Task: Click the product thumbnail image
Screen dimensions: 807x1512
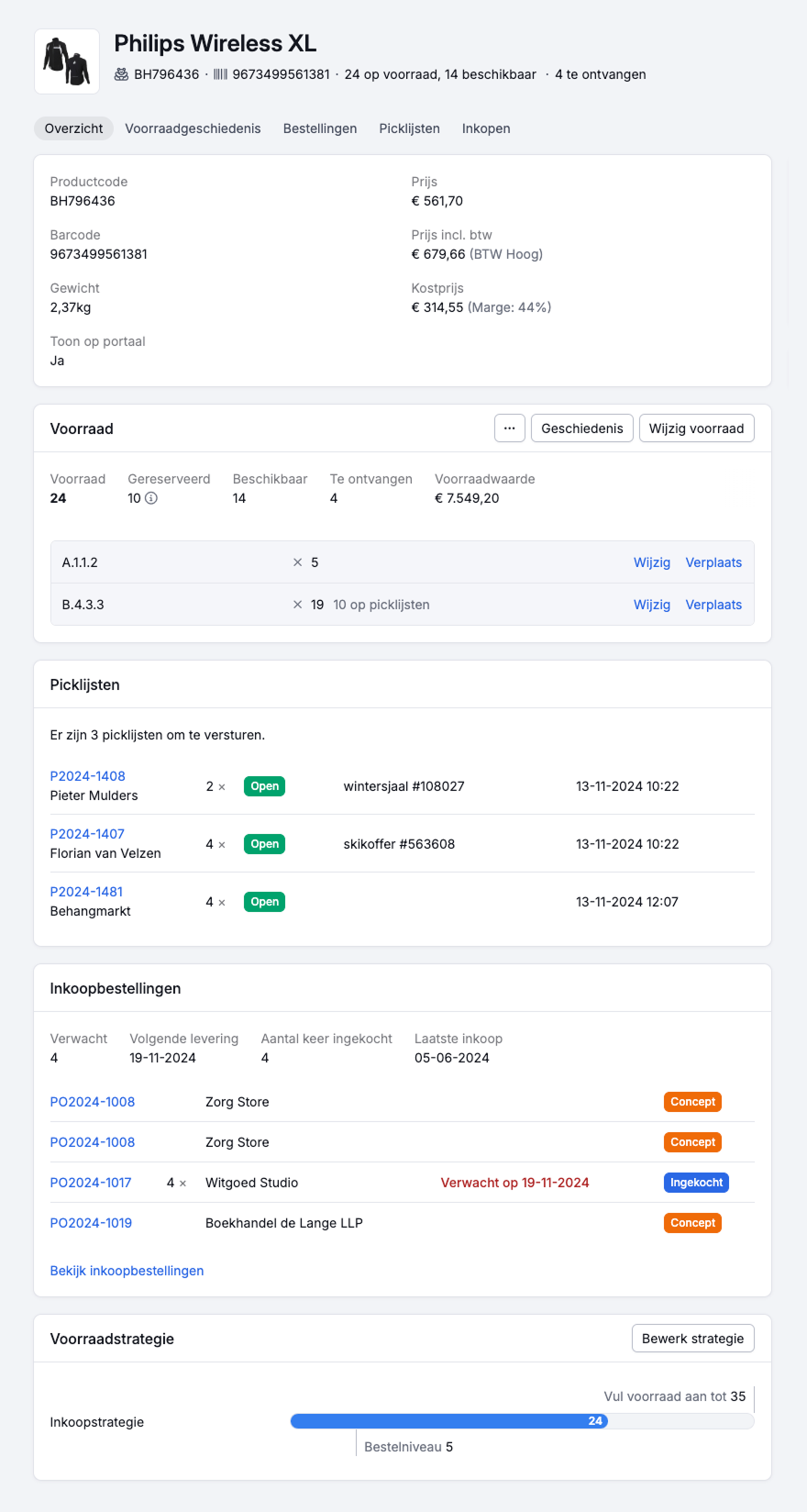Action: click(x=67, y=61)
